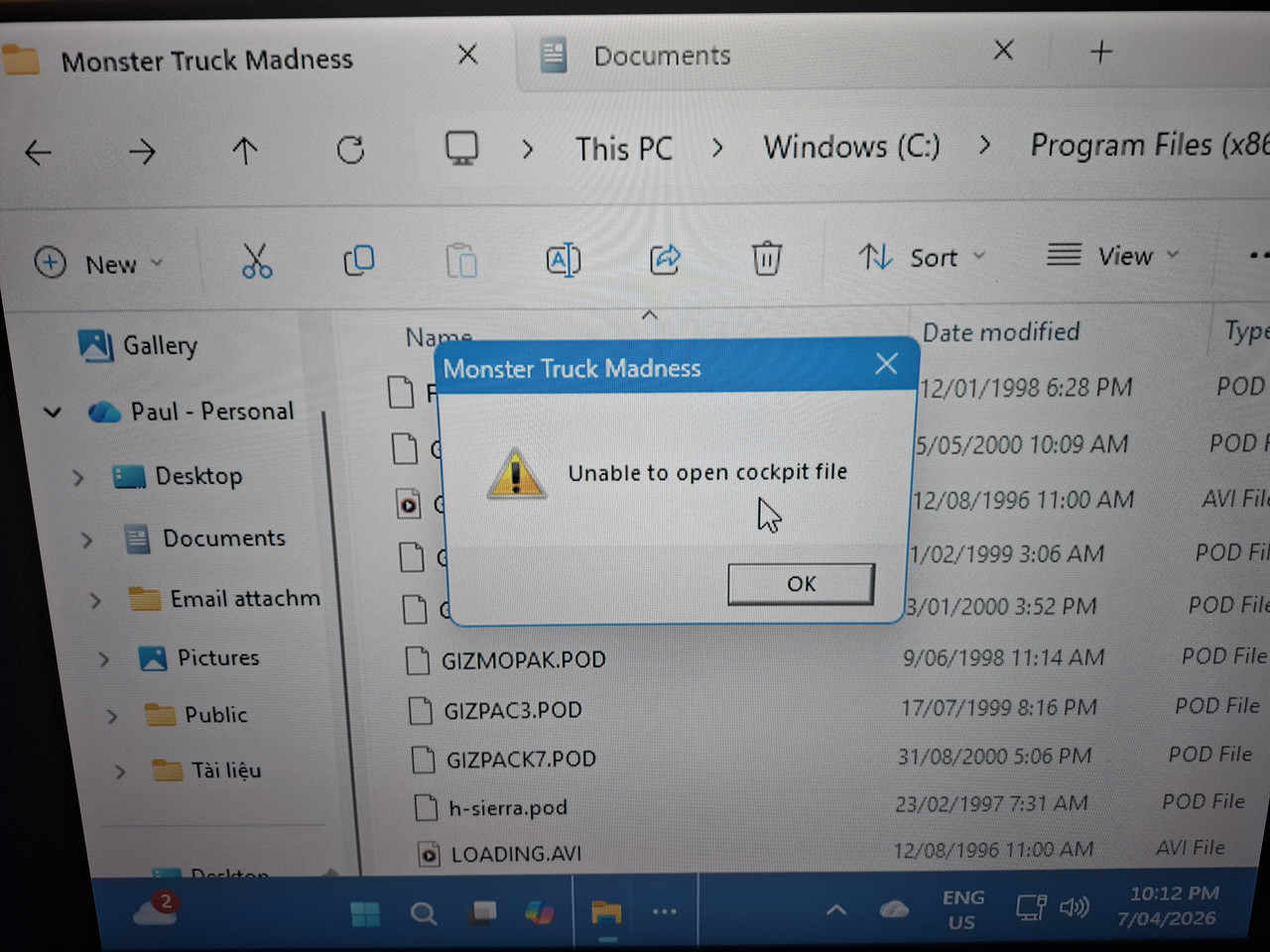This screenshot has height=952, width=1270.
Task: Open File Explorer from the taskbar
Action: click(606, 911)
